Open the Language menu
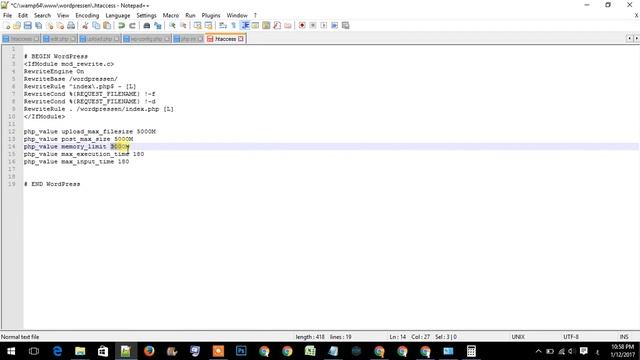The width and height of the screenshot is (640, 360). click(x=118, y=16)
